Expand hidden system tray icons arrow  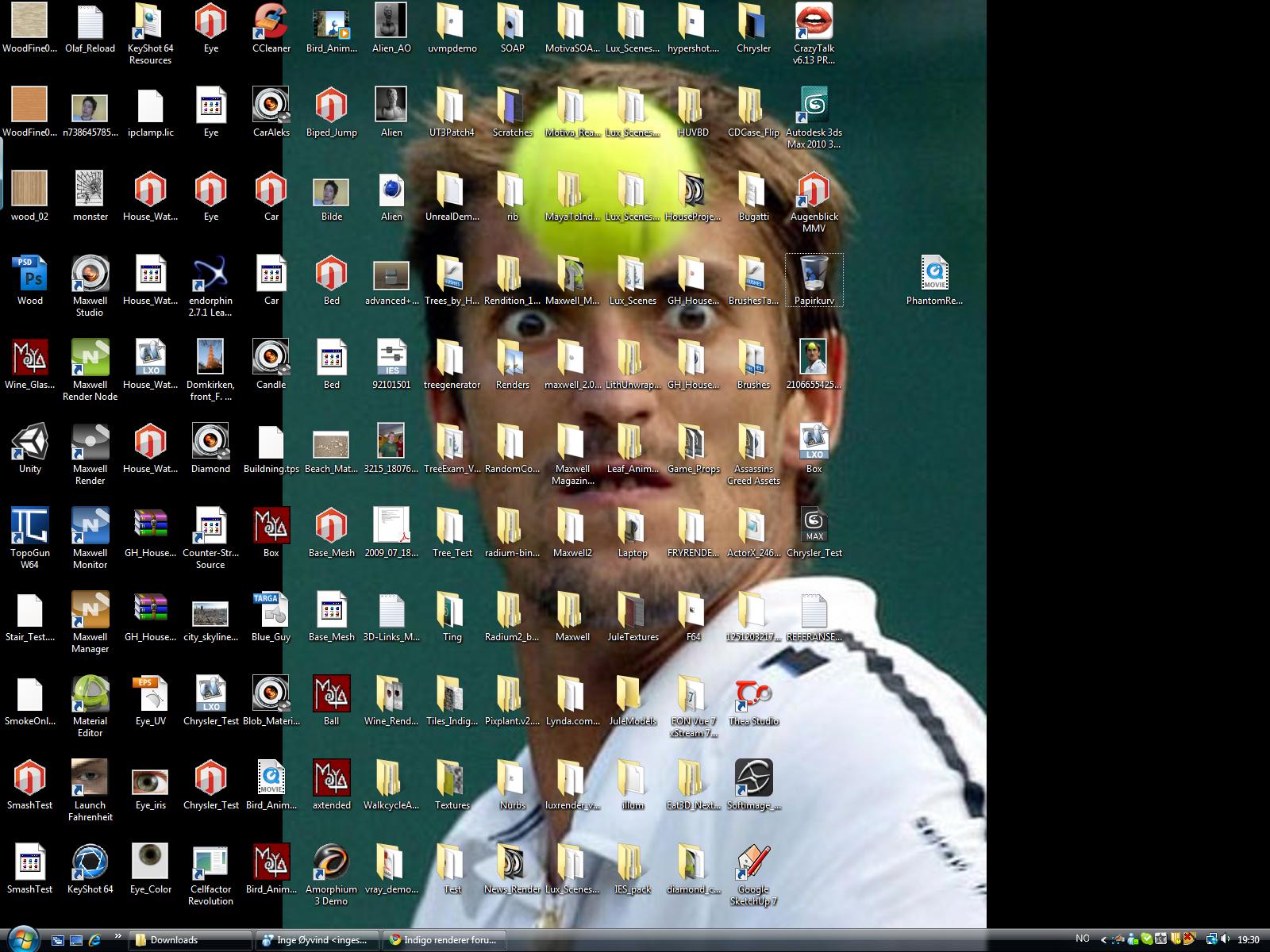[x=1103, y=940]
